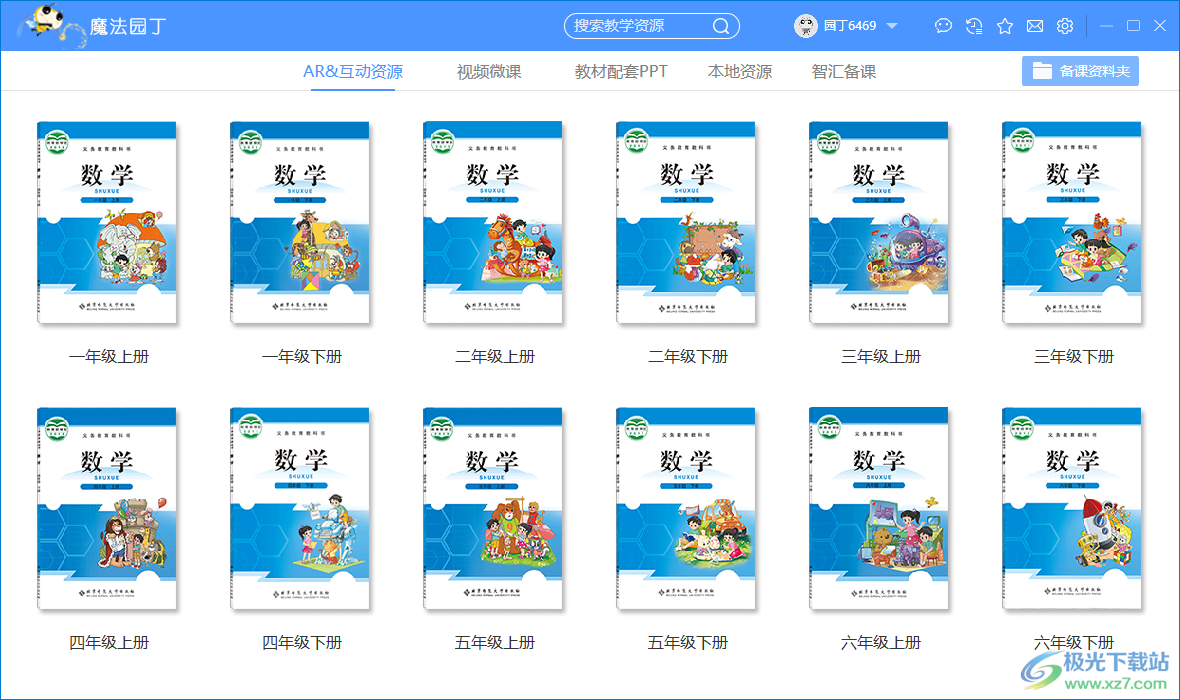Click the mail envelope icon
The width and height of the screenshot is (1180, 700).
1034,25
